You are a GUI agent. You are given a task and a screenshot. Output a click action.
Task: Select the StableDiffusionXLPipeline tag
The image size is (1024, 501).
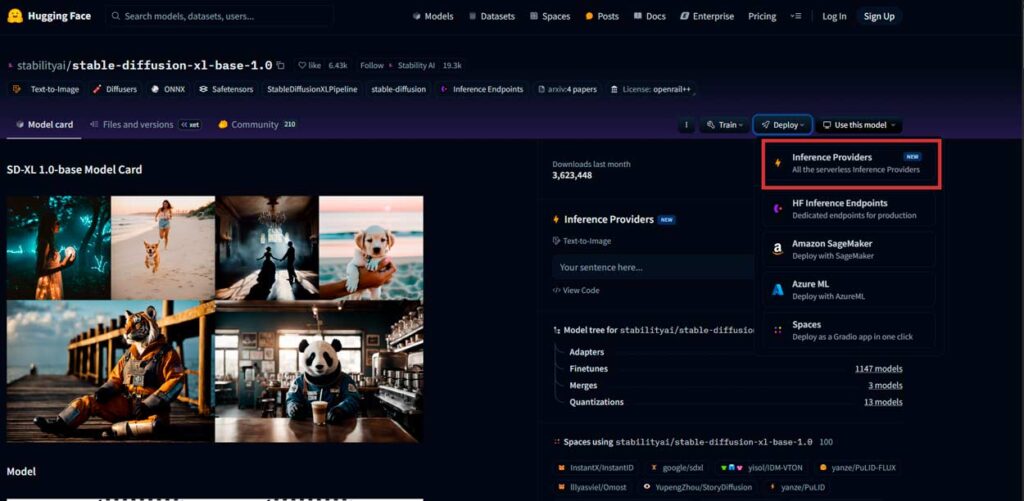pyautogui.click(x=312, y=89)
